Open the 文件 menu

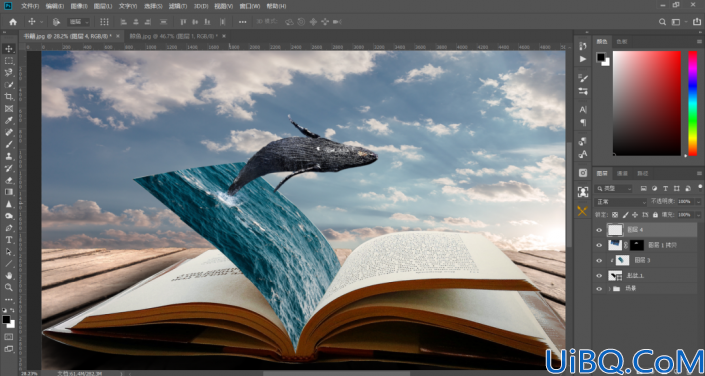click(30, 6)
